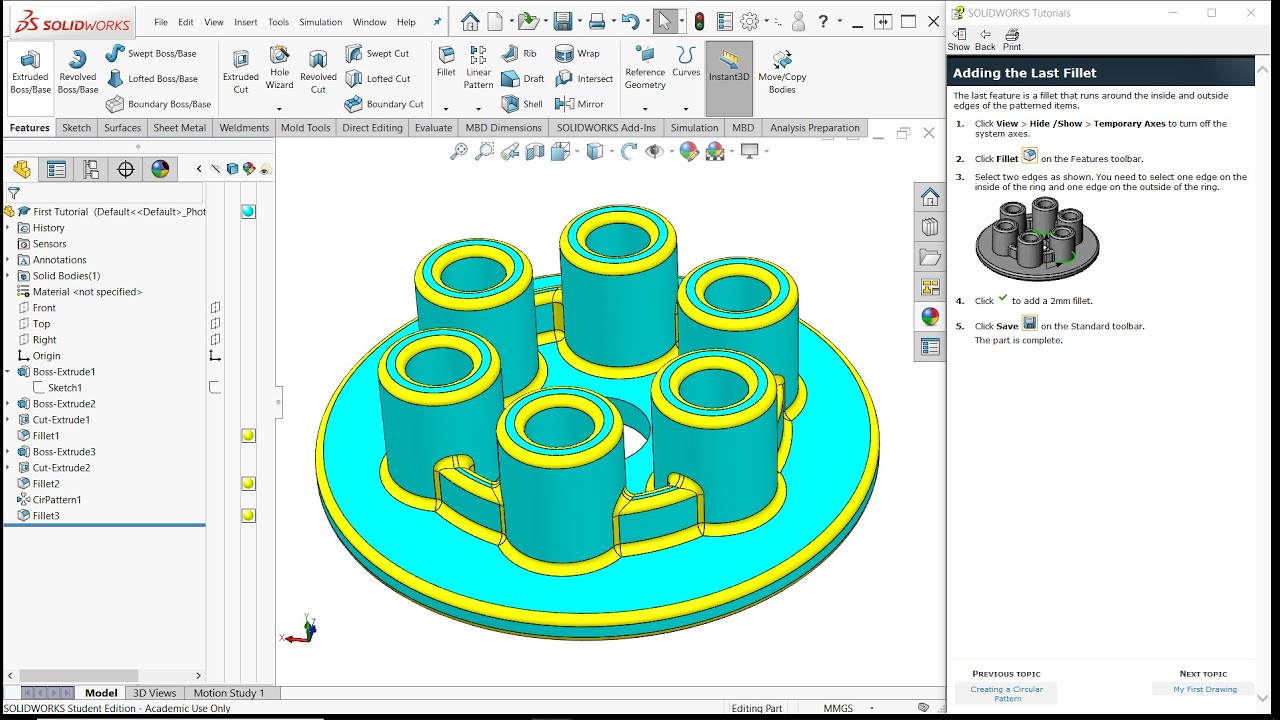
Task: Open the ConfigurationManager tab icon
Action: [x=91, y=169]
